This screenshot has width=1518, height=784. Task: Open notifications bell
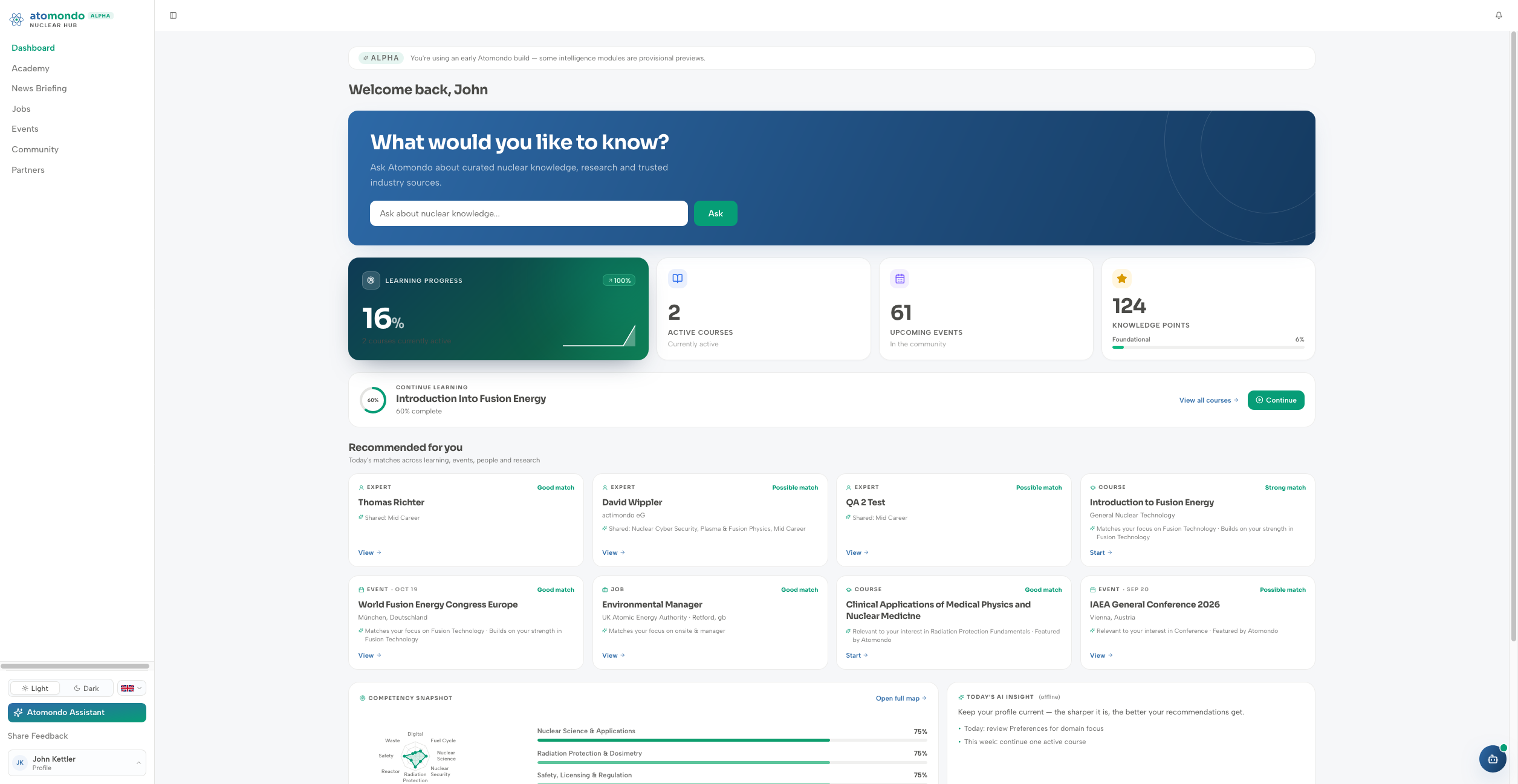[x=1499, y=16]
